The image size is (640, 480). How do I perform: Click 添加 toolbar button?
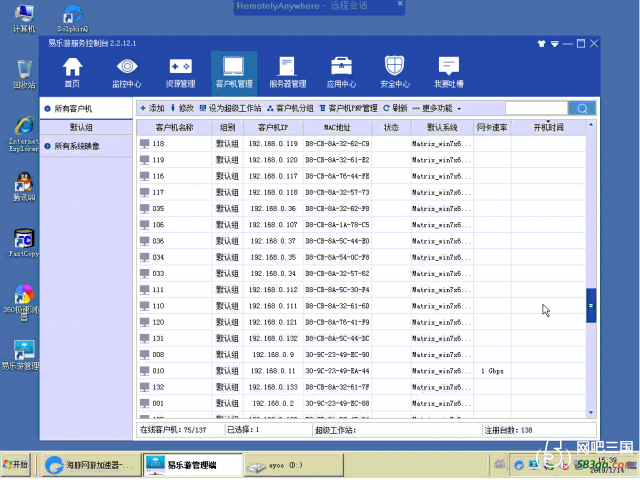152,108
